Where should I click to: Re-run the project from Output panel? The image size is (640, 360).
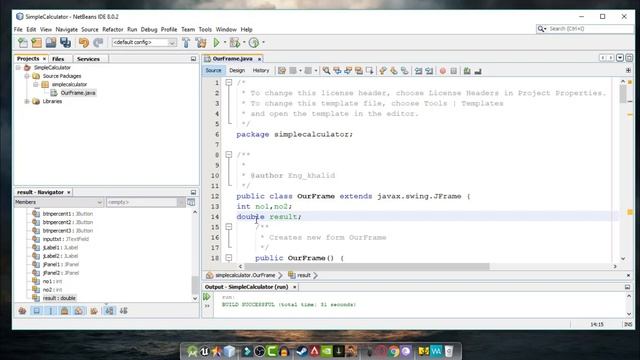(207, 297)
